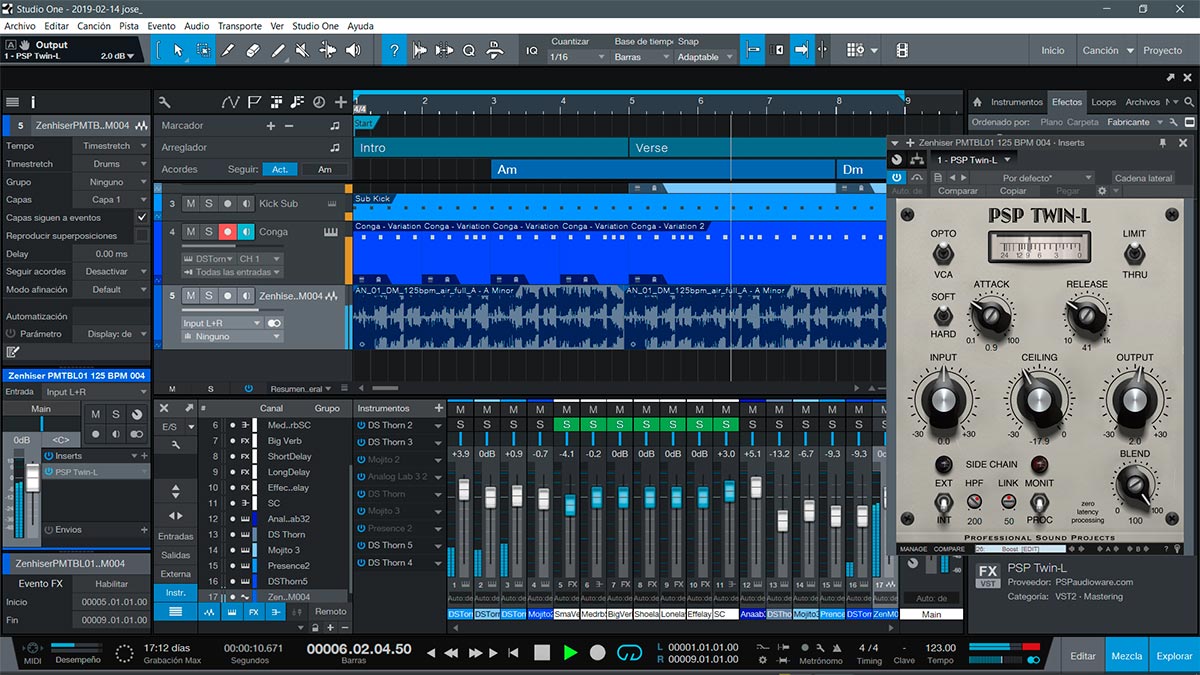
Task: Select the Listen (speaker) tool
Action: [352, 50]
